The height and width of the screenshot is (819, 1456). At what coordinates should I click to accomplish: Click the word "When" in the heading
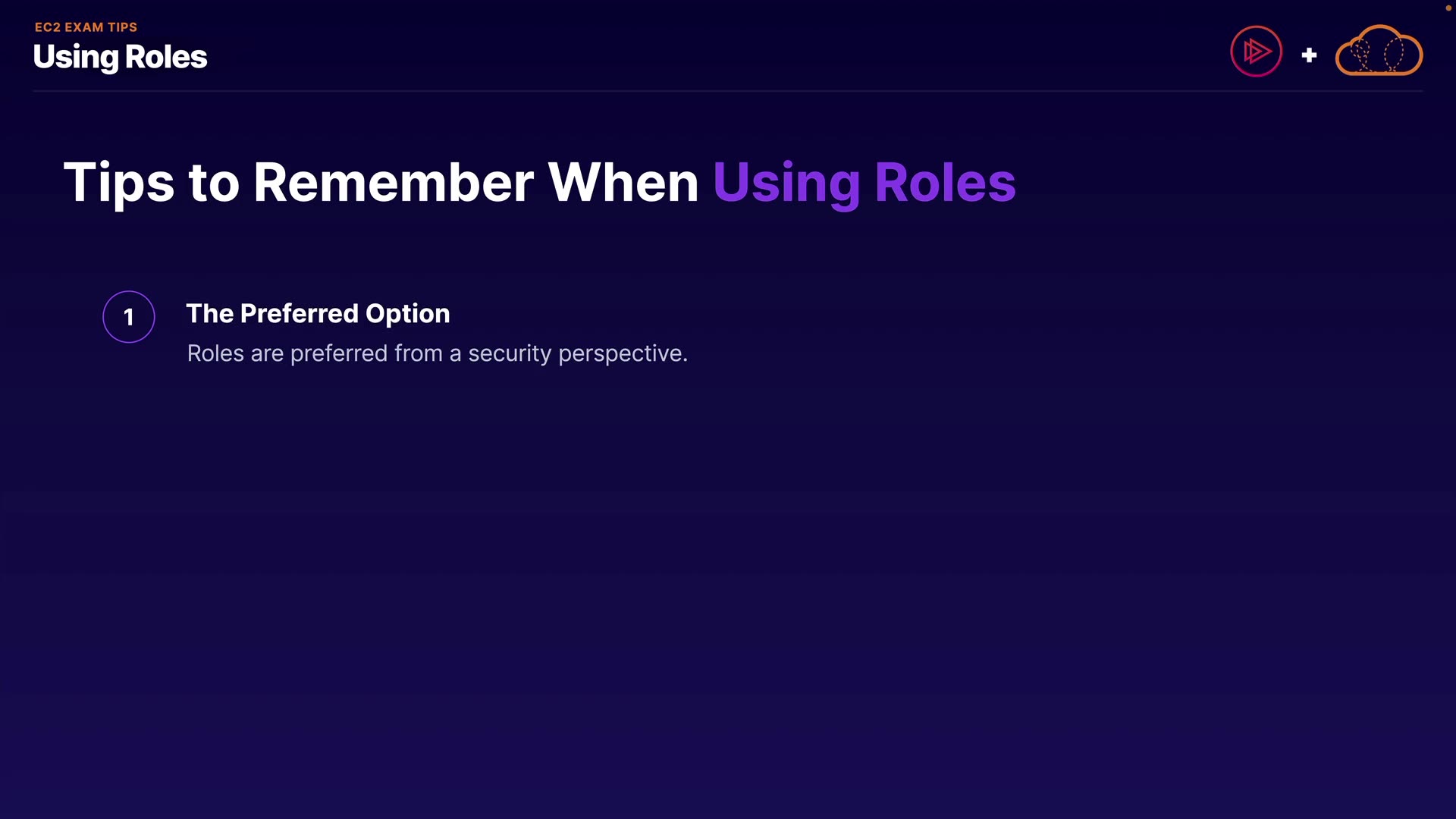click(623, 183)
